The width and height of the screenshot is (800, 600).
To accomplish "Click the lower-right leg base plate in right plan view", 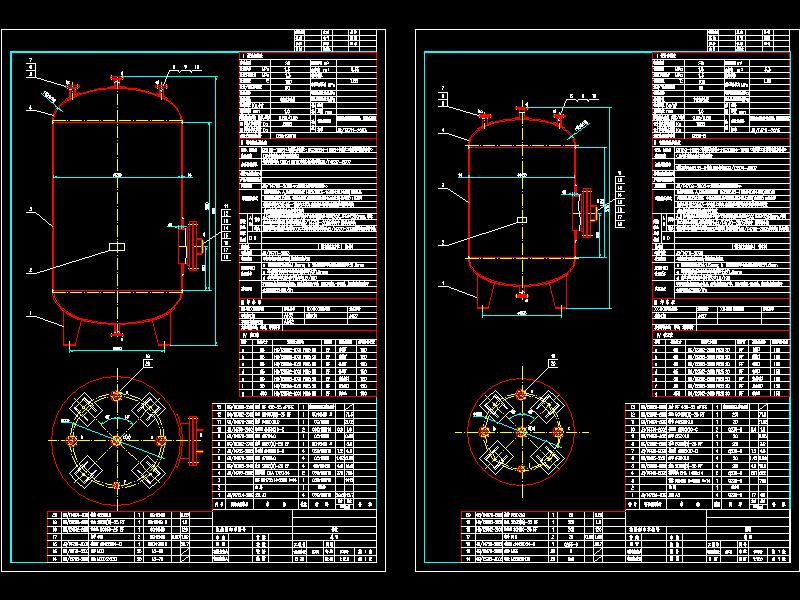I will click(x=547, y=457).
